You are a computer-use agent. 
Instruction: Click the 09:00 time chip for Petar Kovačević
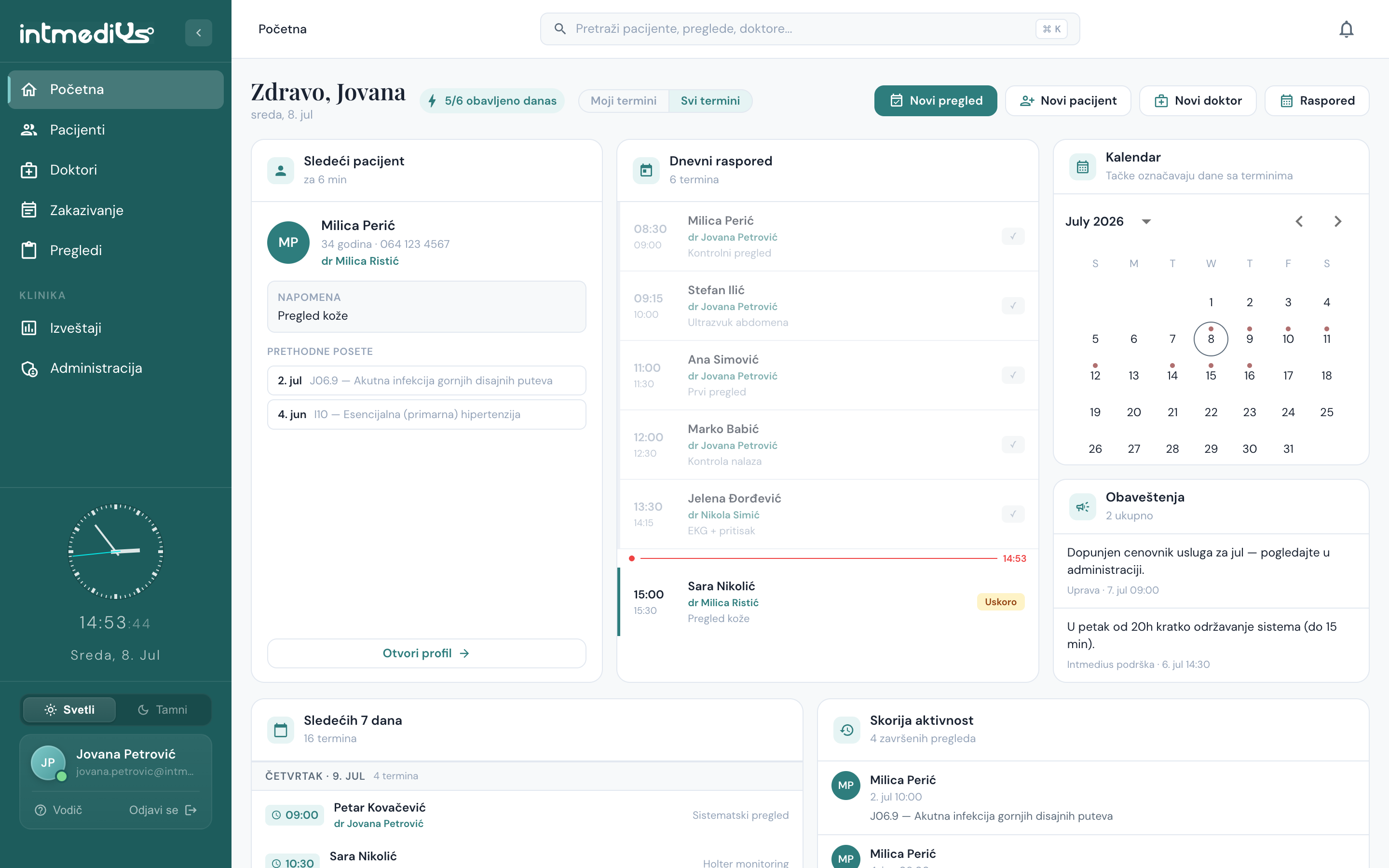tap(295, 814)
